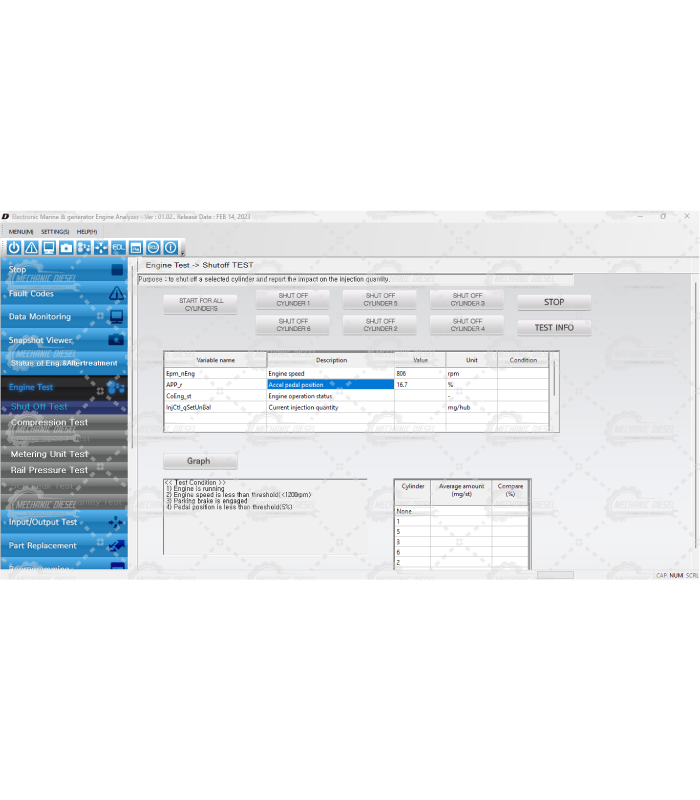The width and height of the screenshot is (700, 800).
Task: Select Compression Test in the sidebar
Action: coord(50,422)
